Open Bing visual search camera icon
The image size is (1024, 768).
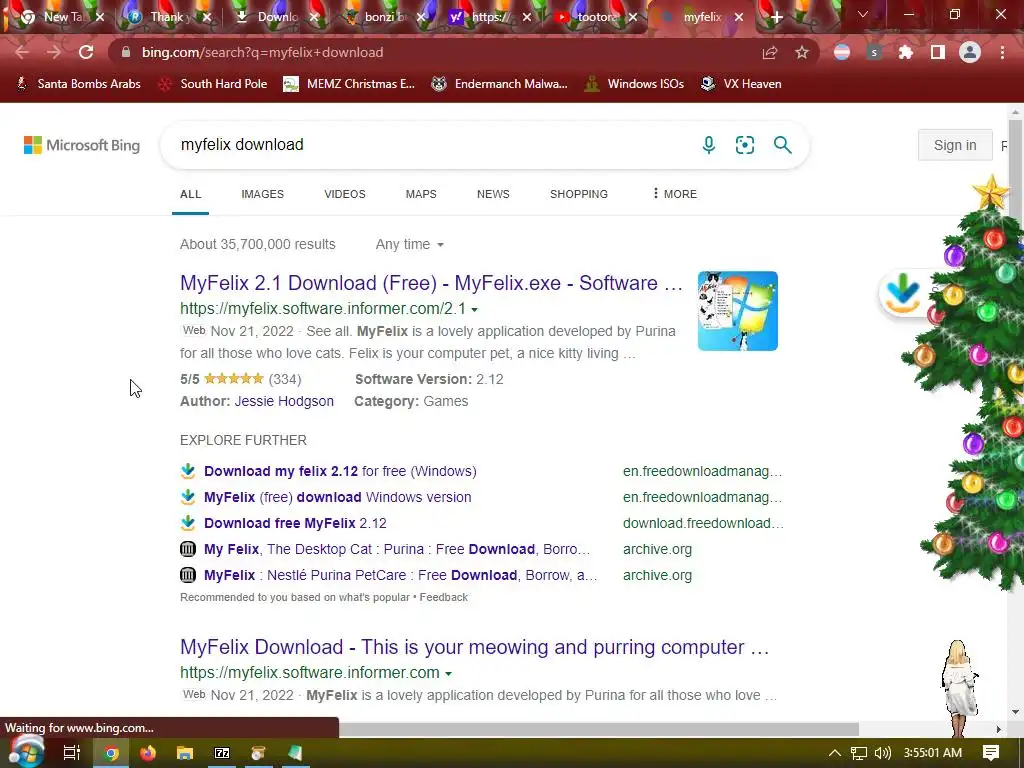tap(744, 145)
